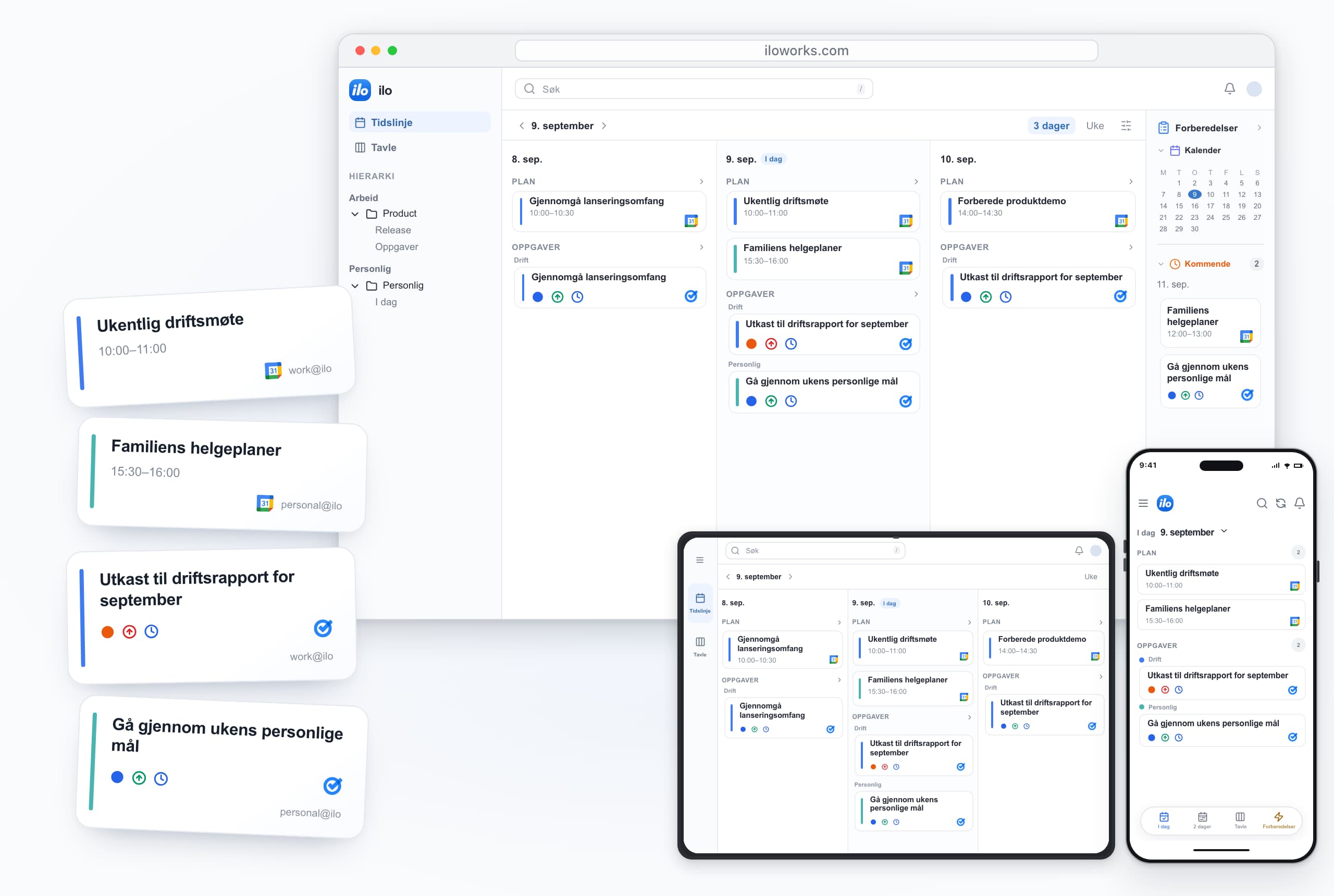Screen dimensions: 1334x896
Task: Mark 8. sep. Gjennomgå lanseringsomfang task complete
Action: pyautogui.click(x=691, y=296)
